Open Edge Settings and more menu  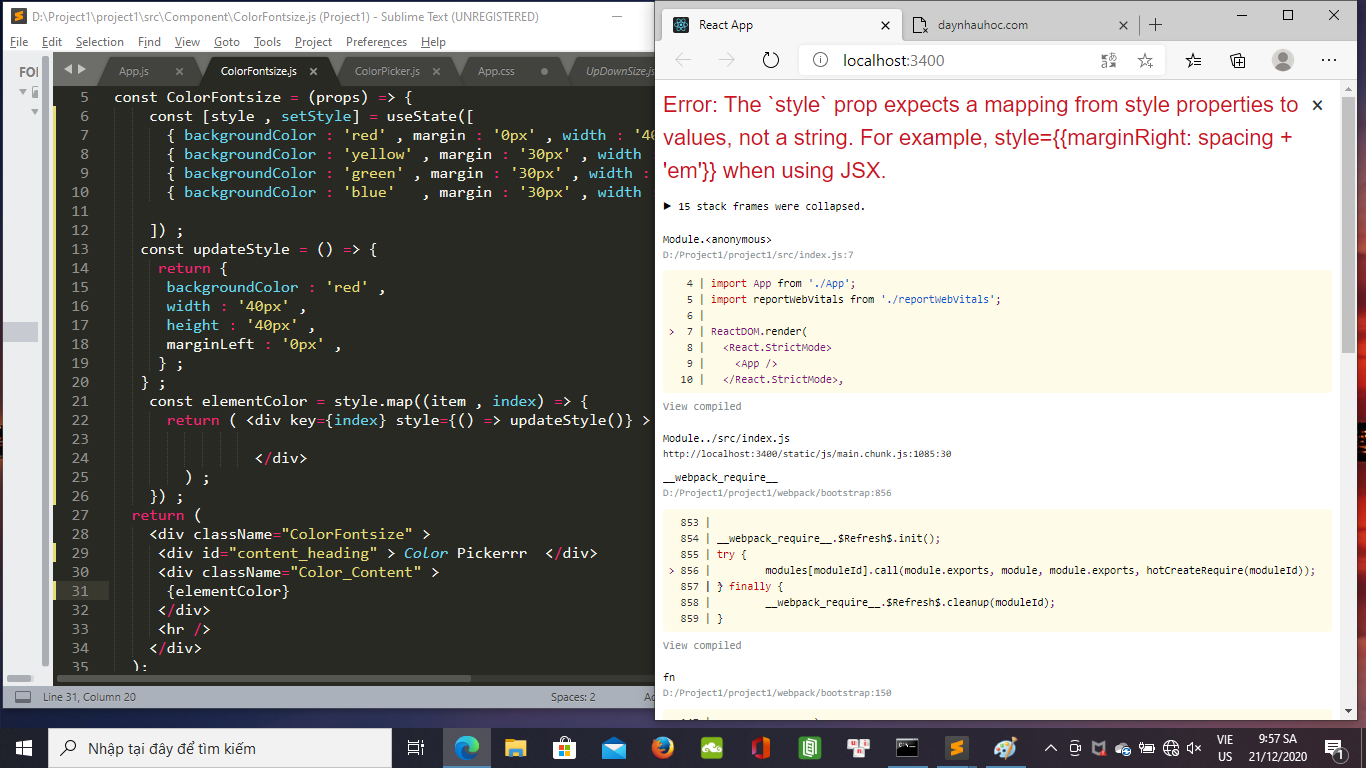tap(1328, 60)
